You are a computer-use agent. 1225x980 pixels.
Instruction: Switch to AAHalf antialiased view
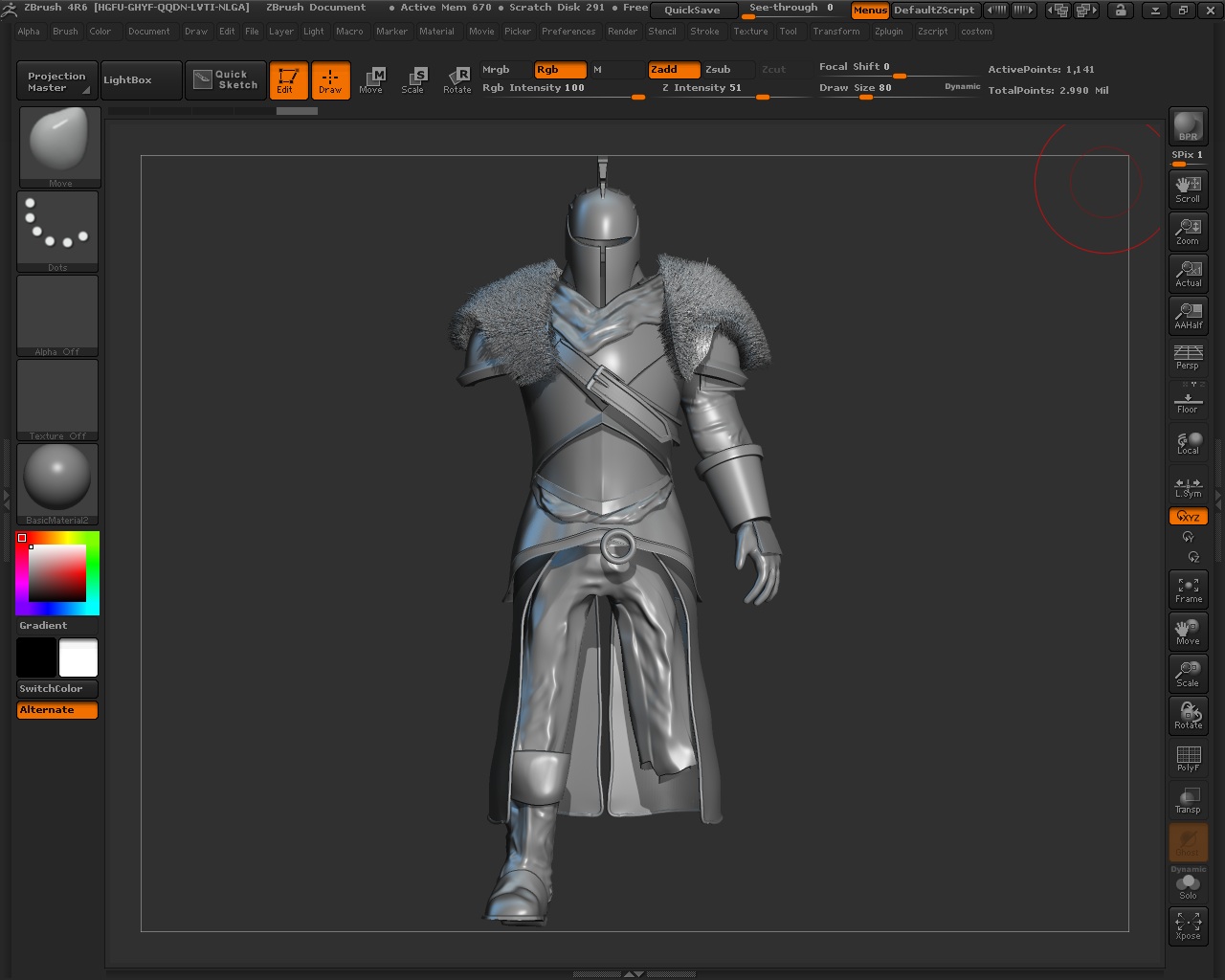pyautogui.click(x=1188, y=315)
